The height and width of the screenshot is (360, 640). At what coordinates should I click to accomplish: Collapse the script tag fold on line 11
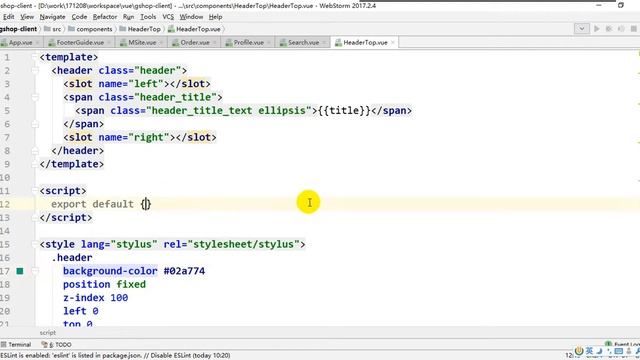(x=35, y=191)
